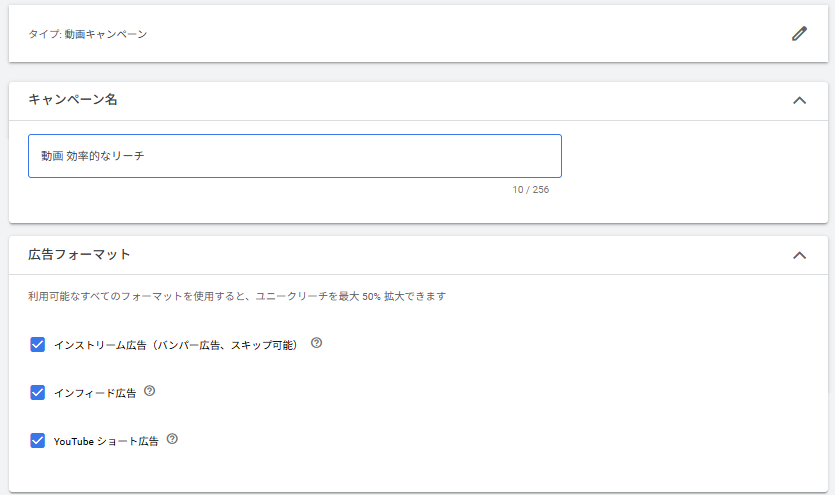The height and width of the screenshot is (495, 835).
Task: Click the 動画 効率的なリーチ text in the field
Action: click(x=93, y=156)
